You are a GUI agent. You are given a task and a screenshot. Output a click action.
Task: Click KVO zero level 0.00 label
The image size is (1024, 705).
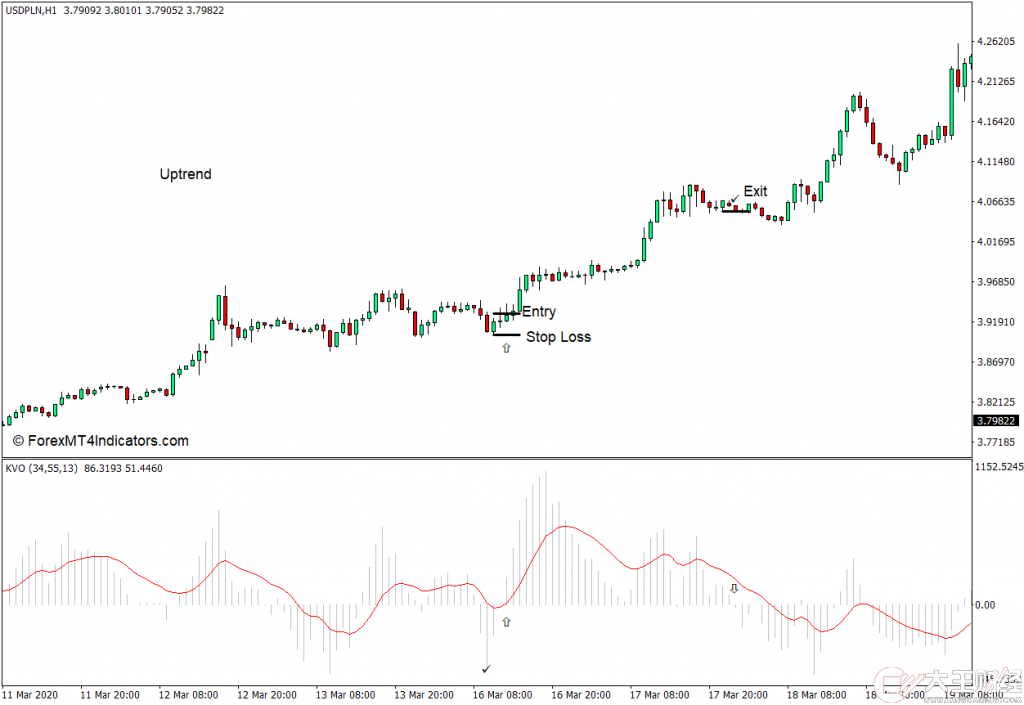(985, 605)
